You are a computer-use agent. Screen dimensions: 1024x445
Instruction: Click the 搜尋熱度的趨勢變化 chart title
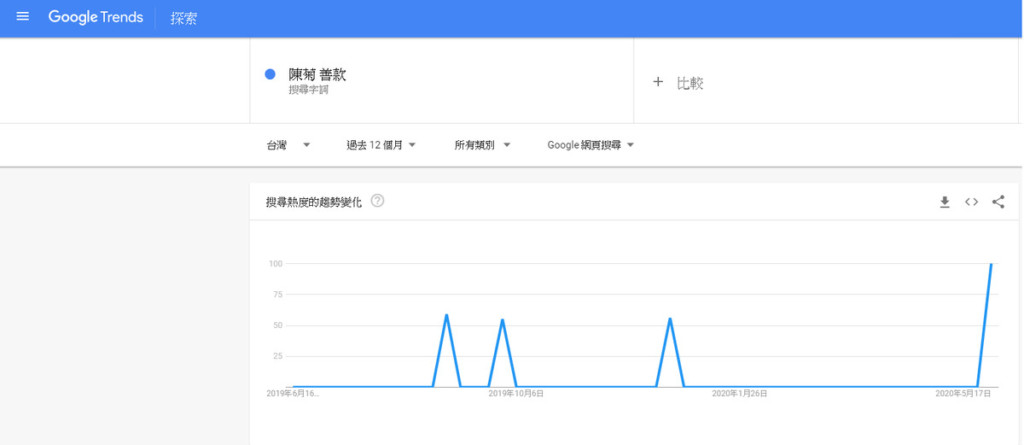[x=314, y=202]
